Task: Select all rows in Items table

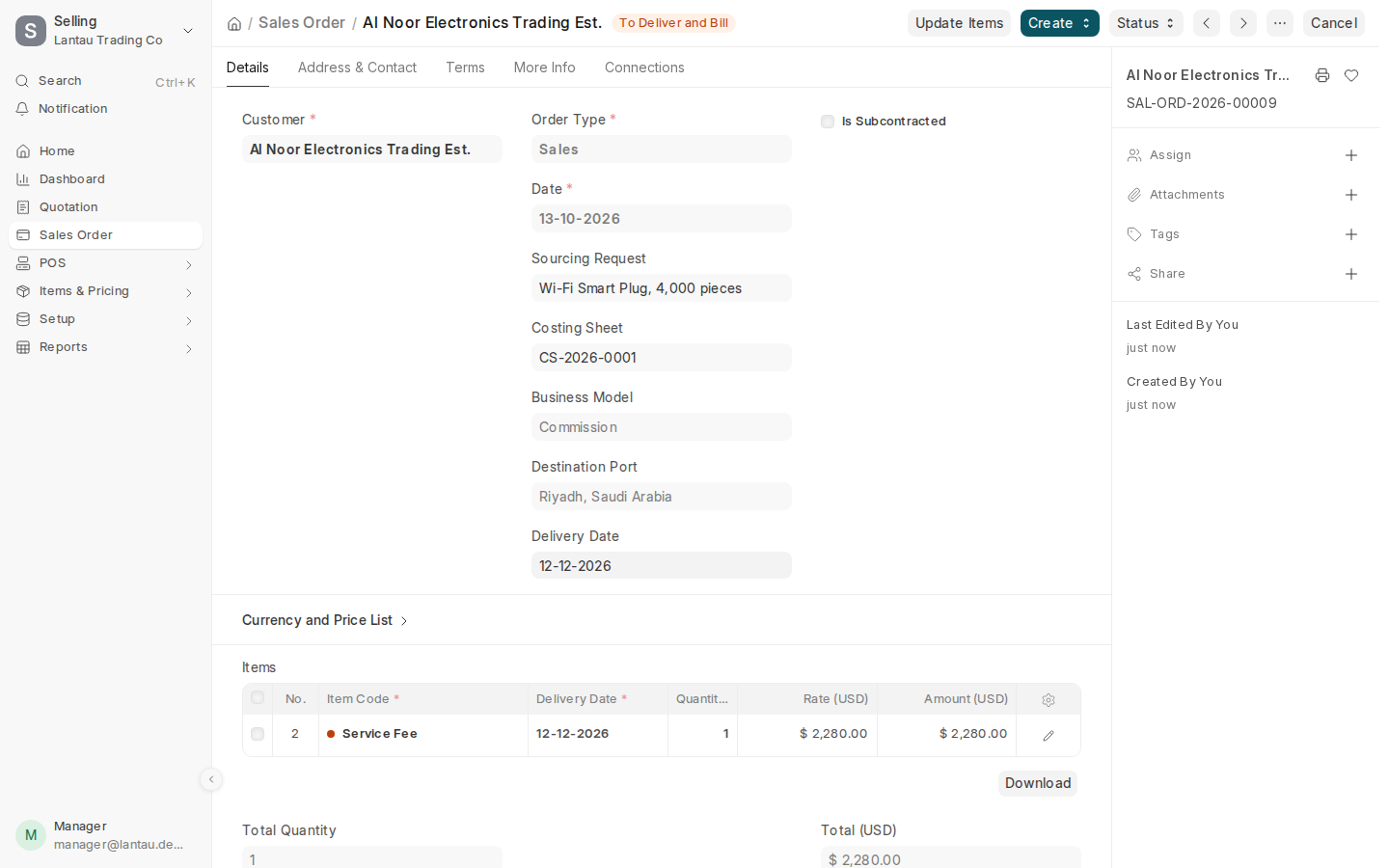Action: [258, 697]
